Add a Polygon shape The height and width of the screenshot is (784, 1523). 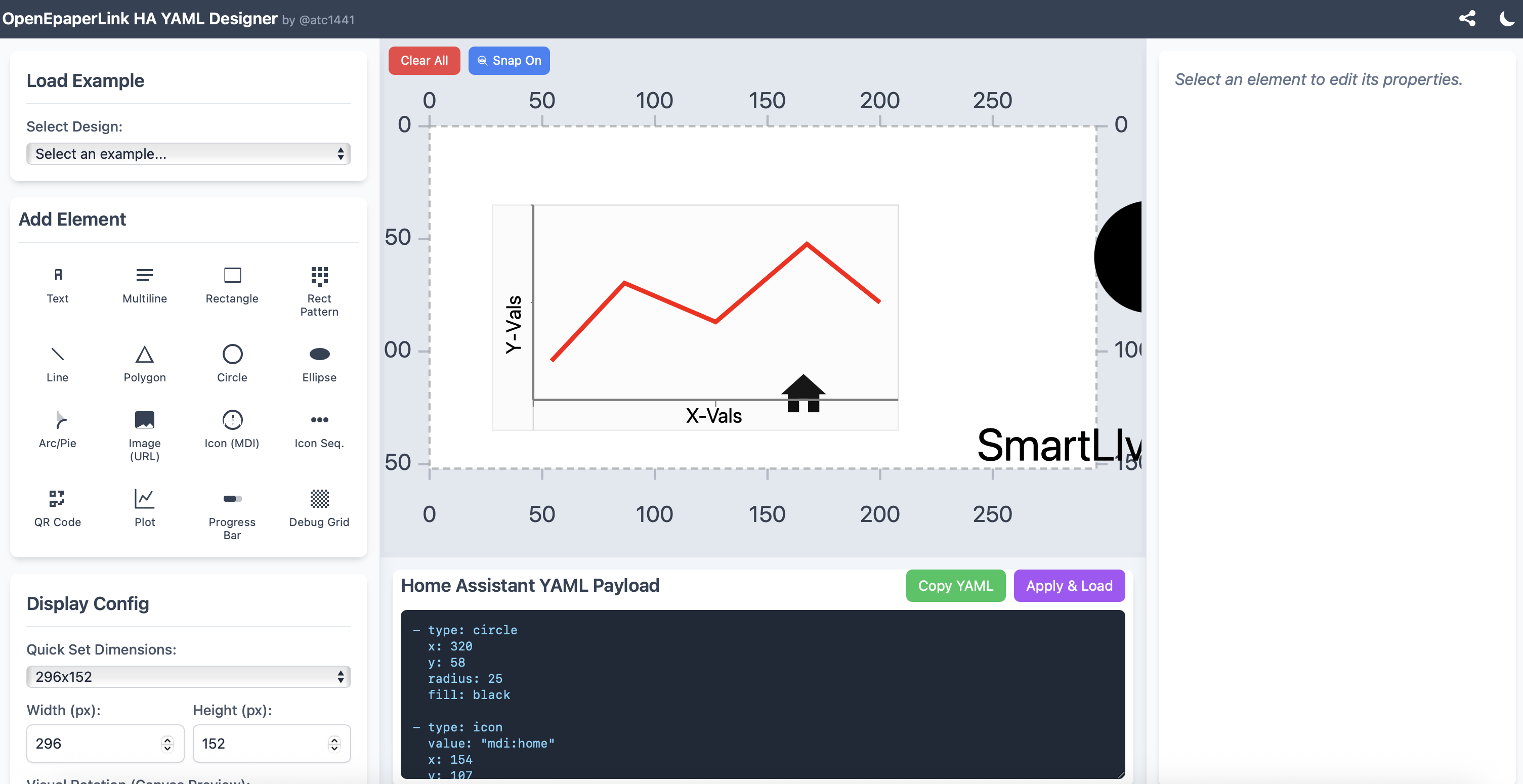pyautogui.click(x=144, y=363)
